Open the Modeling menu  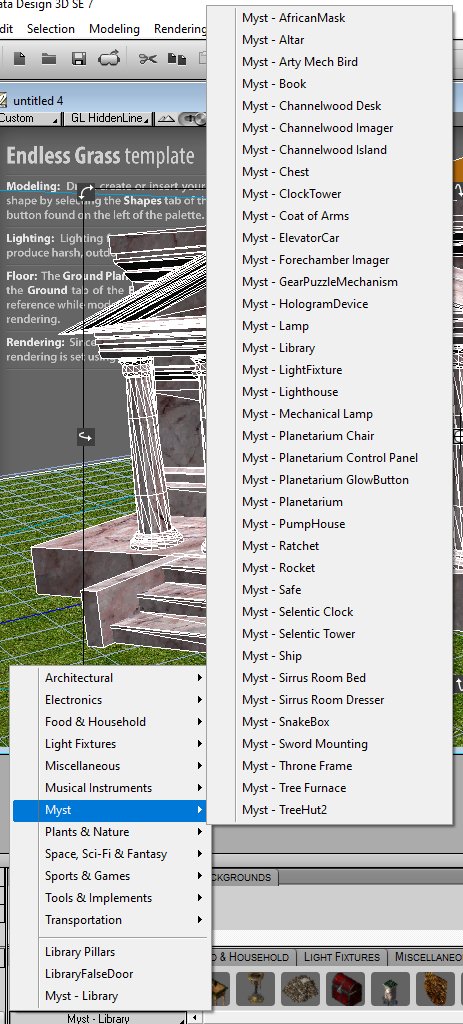pyautogui.click(x=114, y=29)
